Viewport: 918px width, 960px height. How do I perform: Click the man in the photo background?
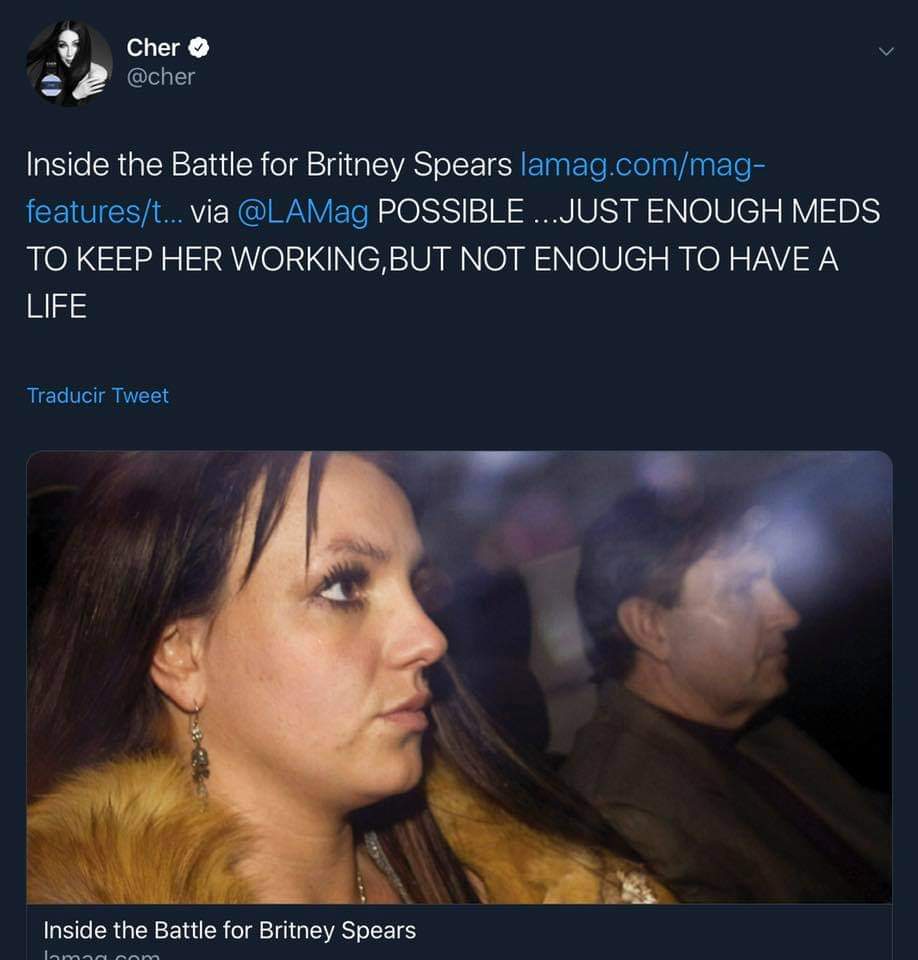point(700,640)
